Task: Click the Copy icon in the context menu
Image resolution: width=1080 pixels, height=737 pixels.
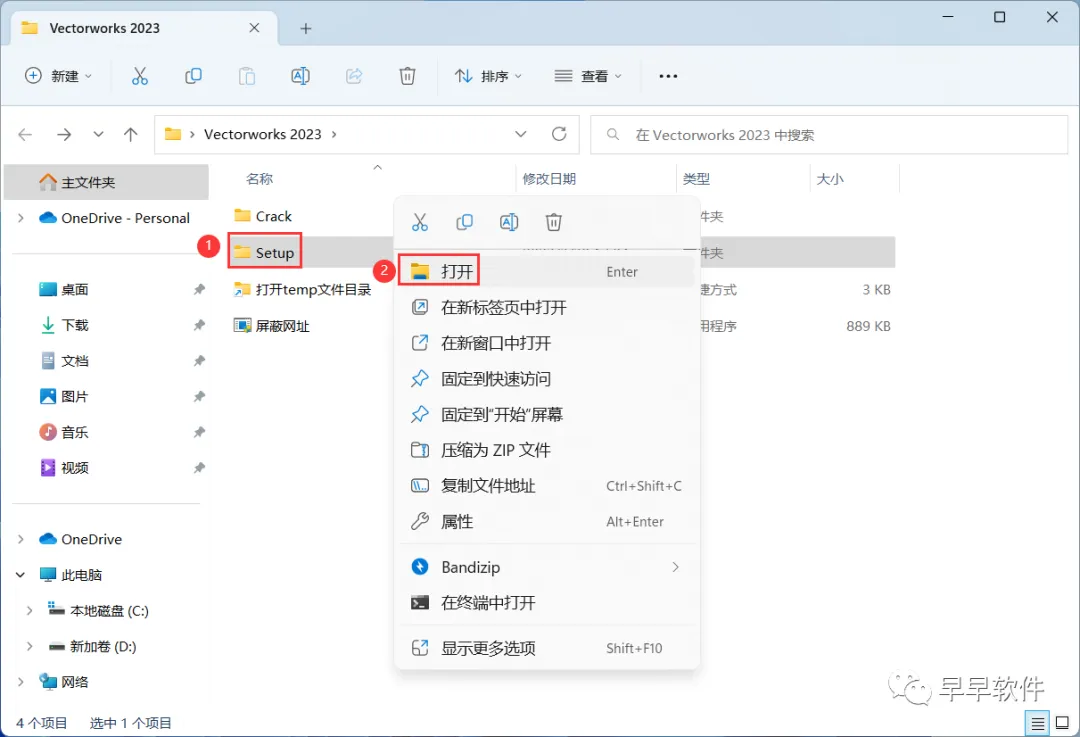Action: 464,222
